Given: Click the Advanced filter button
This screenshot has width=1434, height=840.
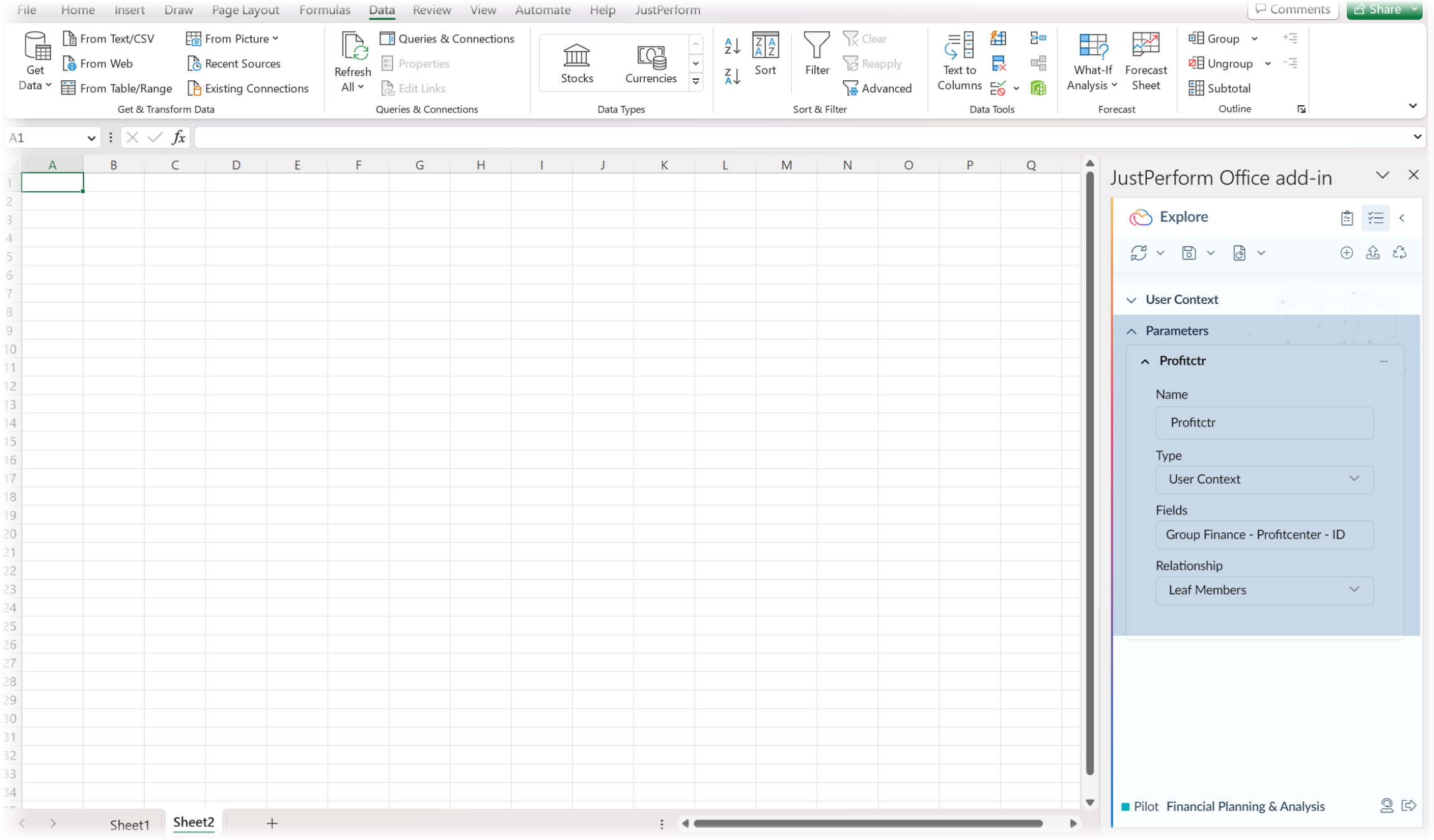Looking at the screenshot, I should (878, 88).
